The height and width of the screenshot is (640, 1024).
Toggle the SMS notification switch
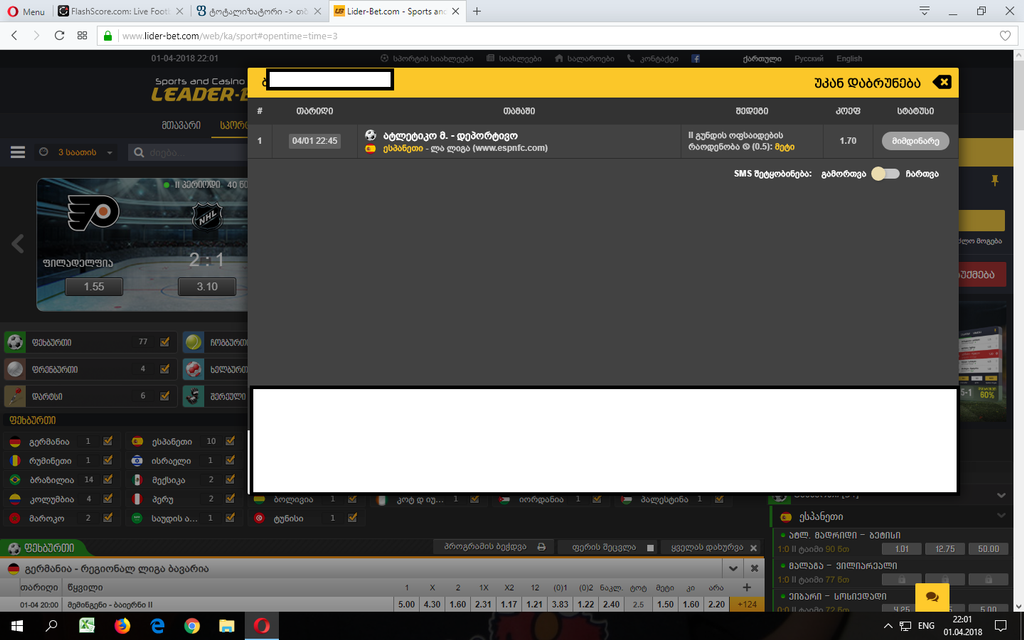tap(886, 174)
